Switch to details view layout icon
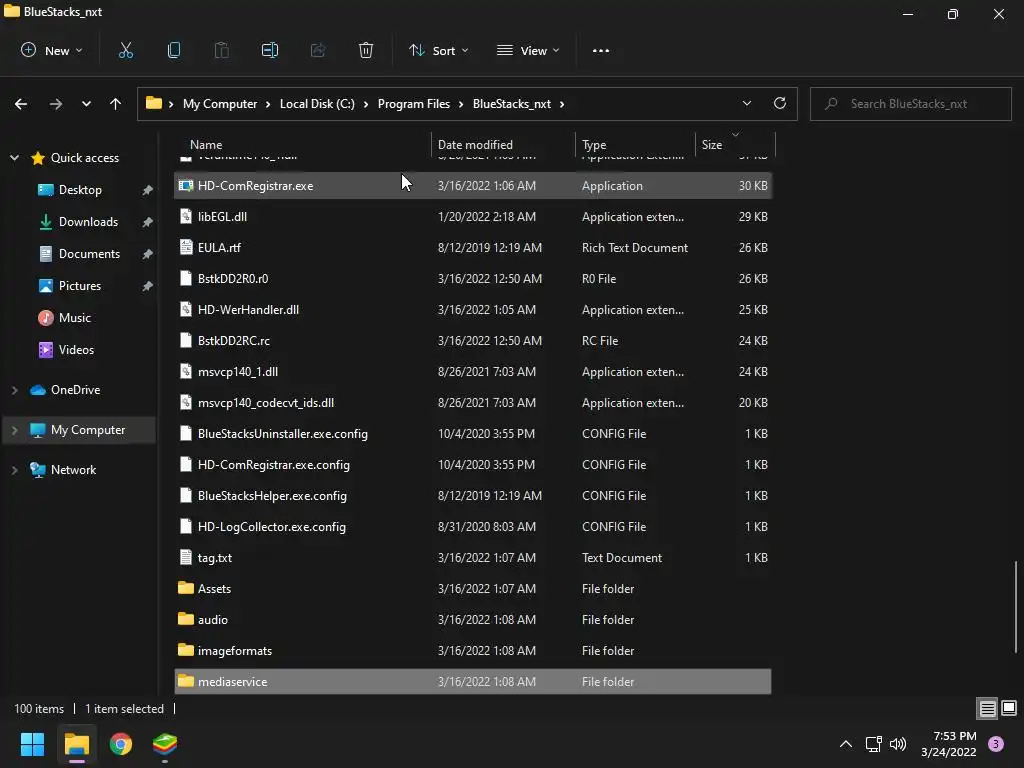1024x768 pixels. click(x=987, y=709)
